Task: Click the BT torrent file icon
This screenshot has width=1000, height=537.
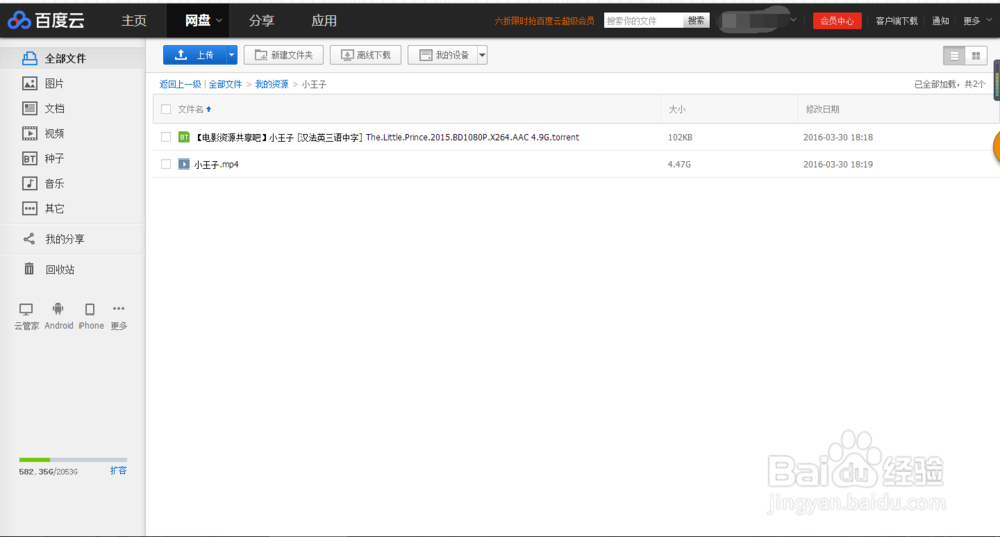Action: tap(184, 137)
